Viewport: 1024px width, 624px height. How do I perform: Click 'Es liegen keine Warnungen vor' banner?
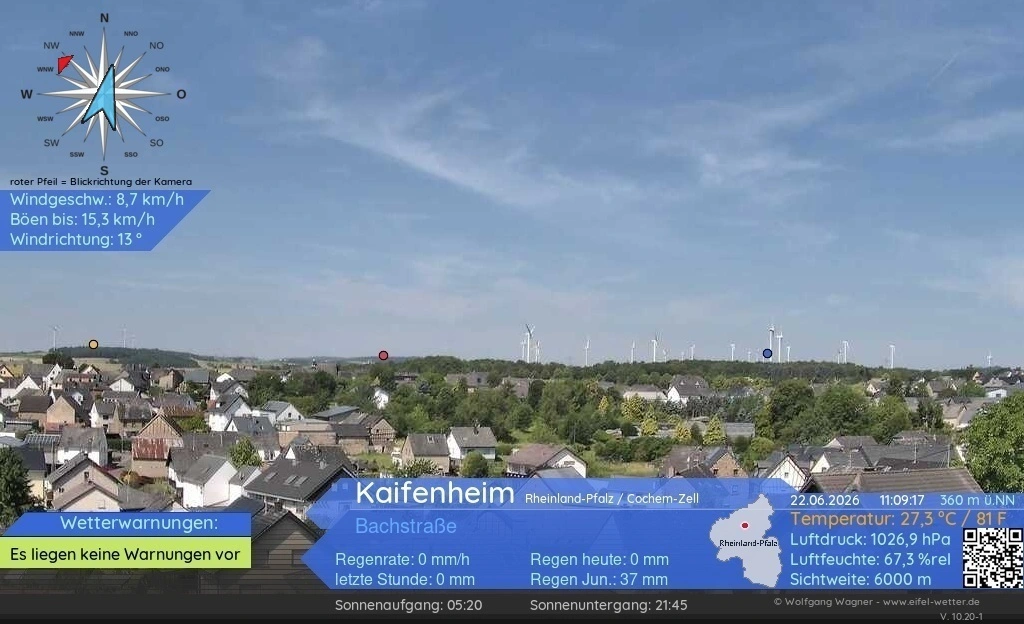point(125,554)
